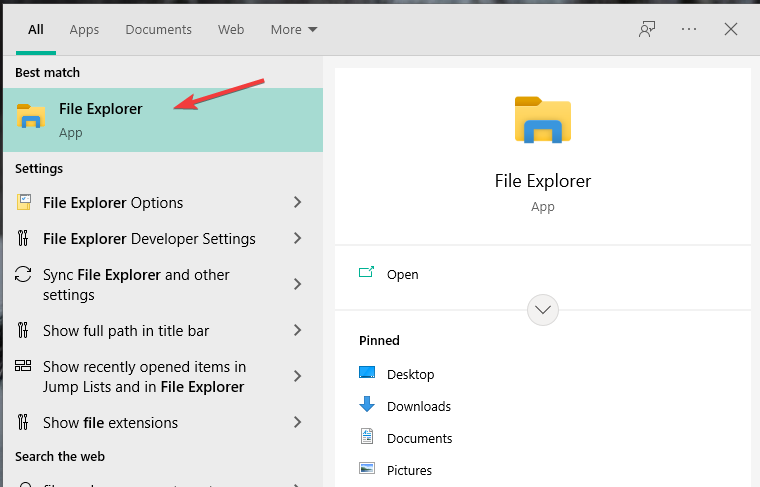Screen dimensions: 760x487
Task: Click large File Explorer icon in preview pane
Action: pos(543,120)
